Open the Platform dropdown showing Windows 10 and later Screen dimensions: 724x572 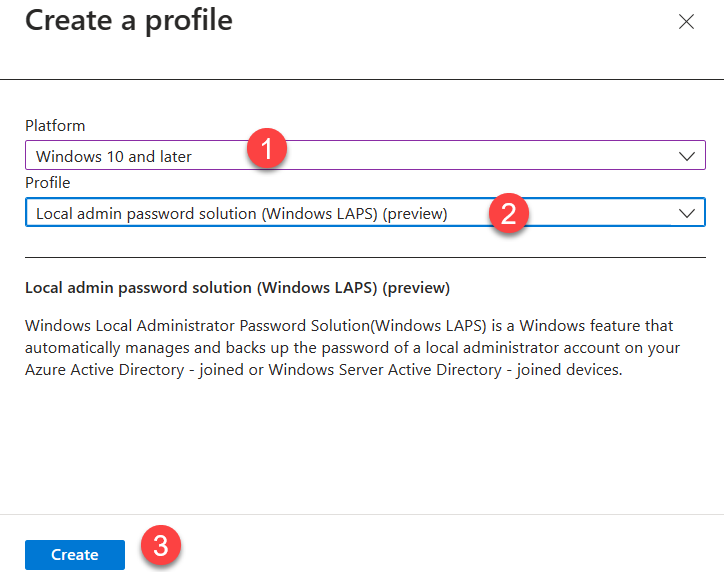click(x=365, y=155)
